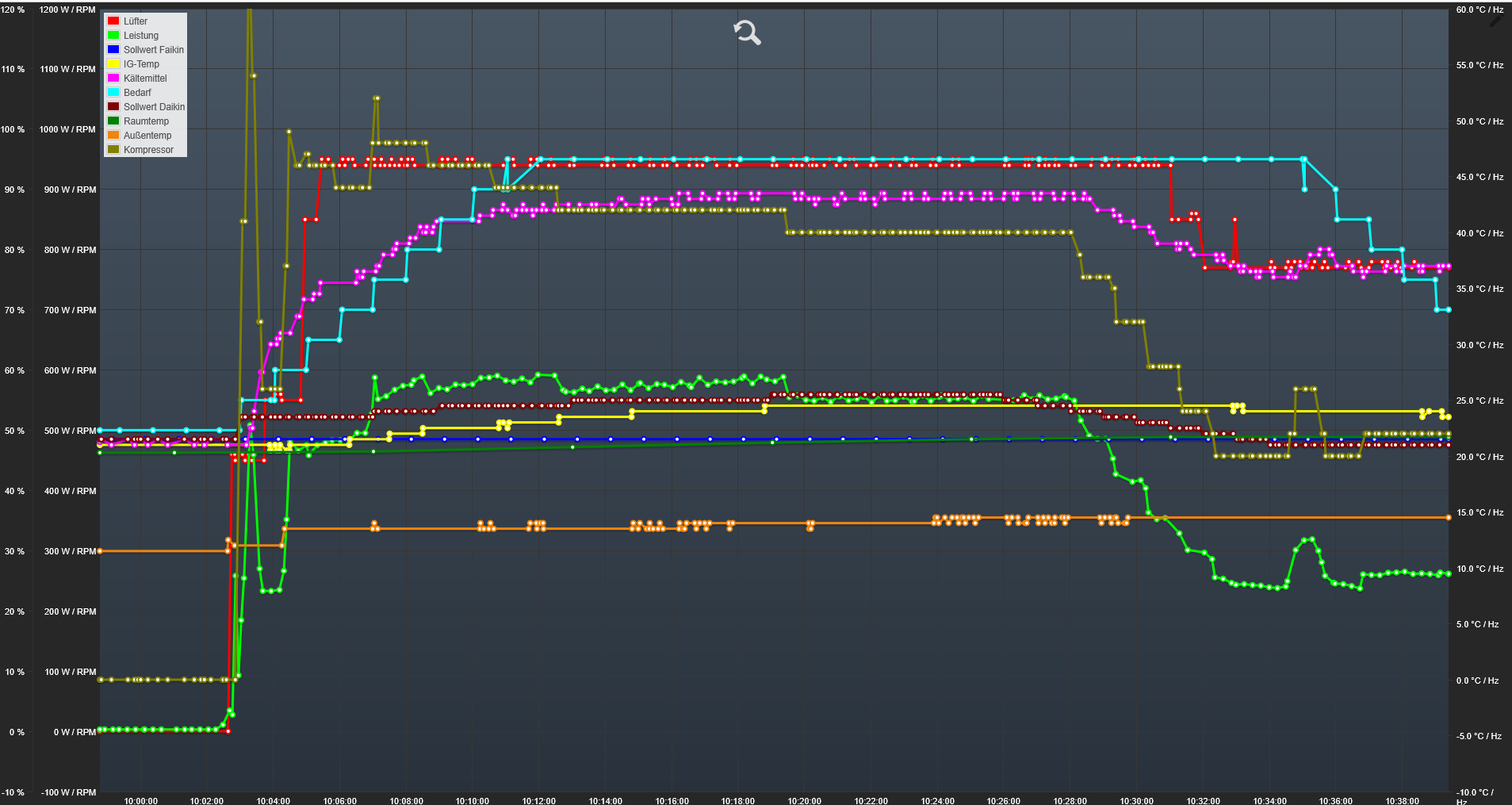Open chart edit mode via the pencil icon
This screenshot has height=805, width=1512.
tap(1495, 21)
